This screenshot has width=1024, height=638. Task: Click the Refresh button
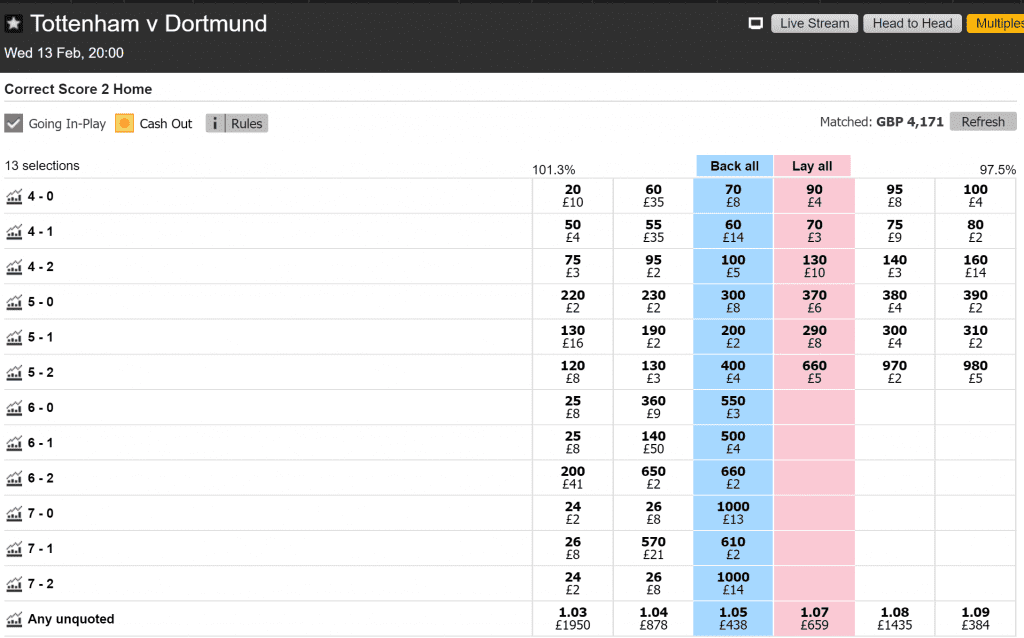pyautogui.click(x=983, y=121)
